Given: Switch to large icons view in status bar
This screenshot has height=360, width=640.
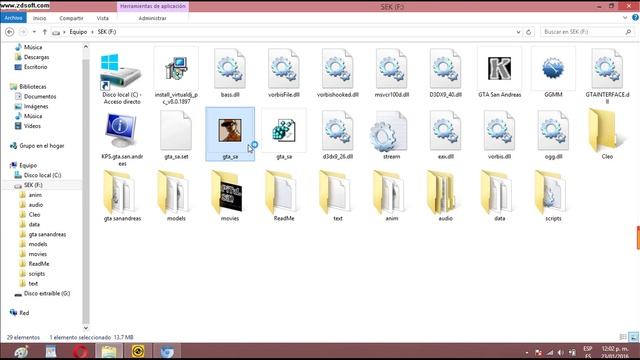Looking at the screenshot, I should click(x=633, y=337).
